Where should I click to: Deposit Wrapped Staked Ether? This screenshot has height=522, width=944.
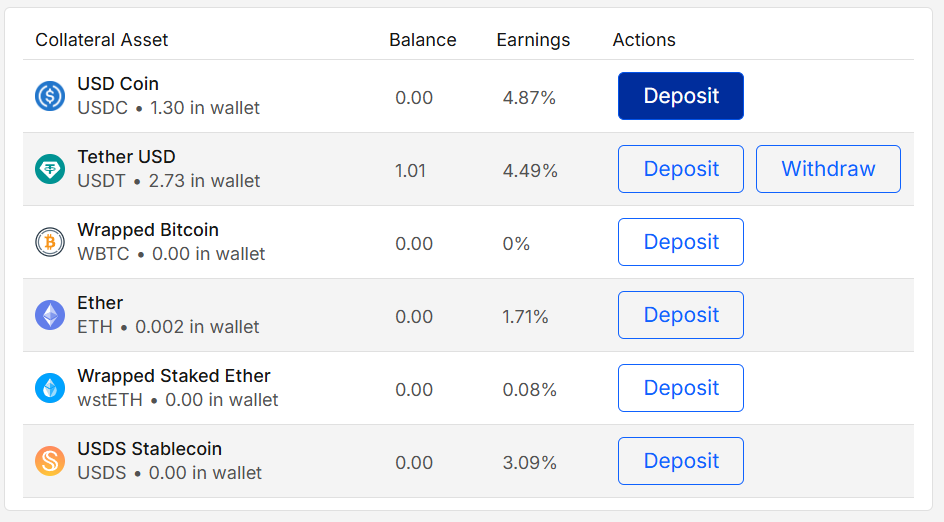tap(680, 388)
